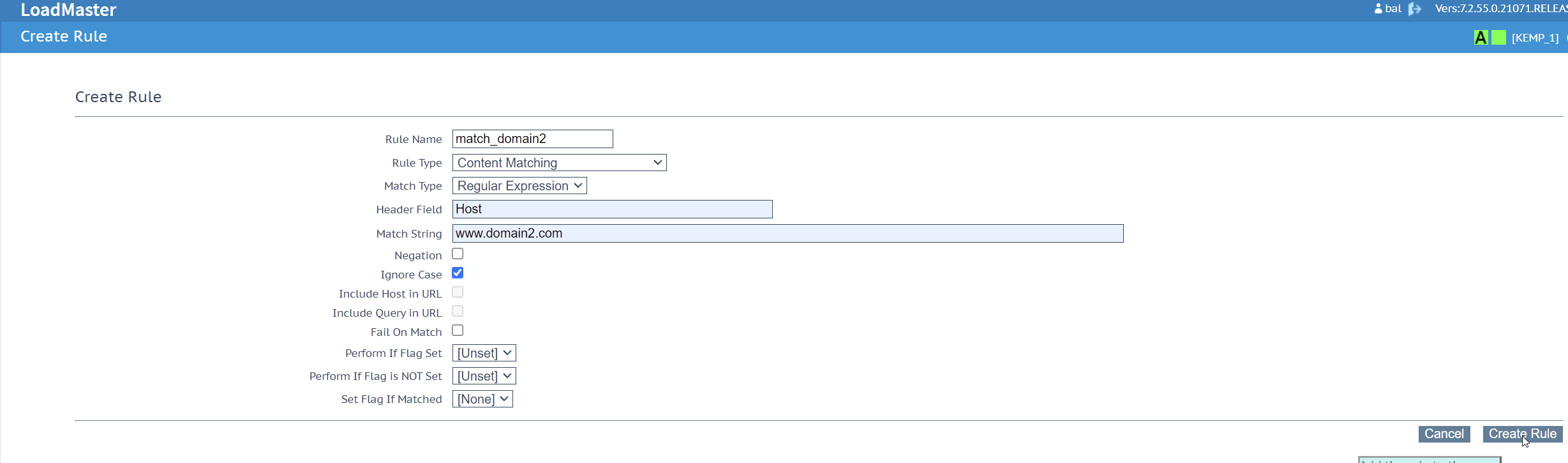Click the "Rule Name" field label
This screenshot has width=1568, height=463.
[414, 139]
